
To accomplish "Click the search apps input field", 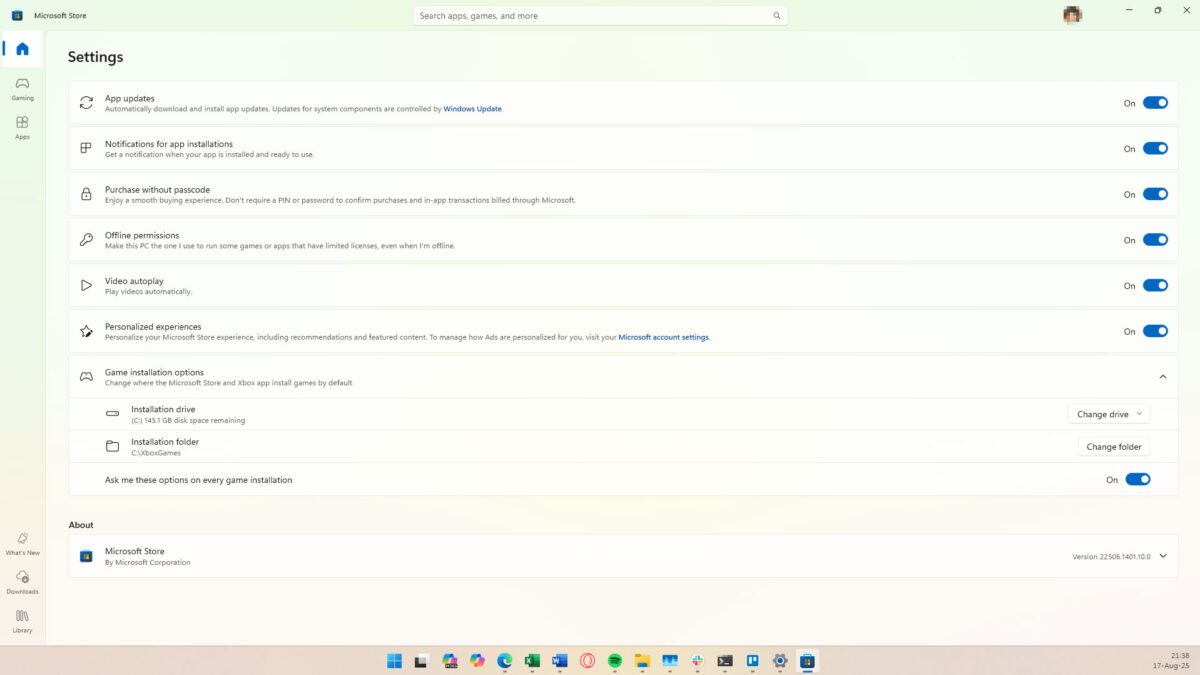I will (x=590, y=16).
